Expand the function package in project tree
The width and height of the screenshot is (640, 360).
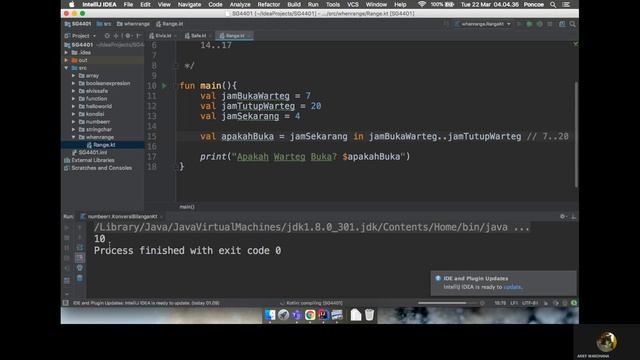coord(73,98)
